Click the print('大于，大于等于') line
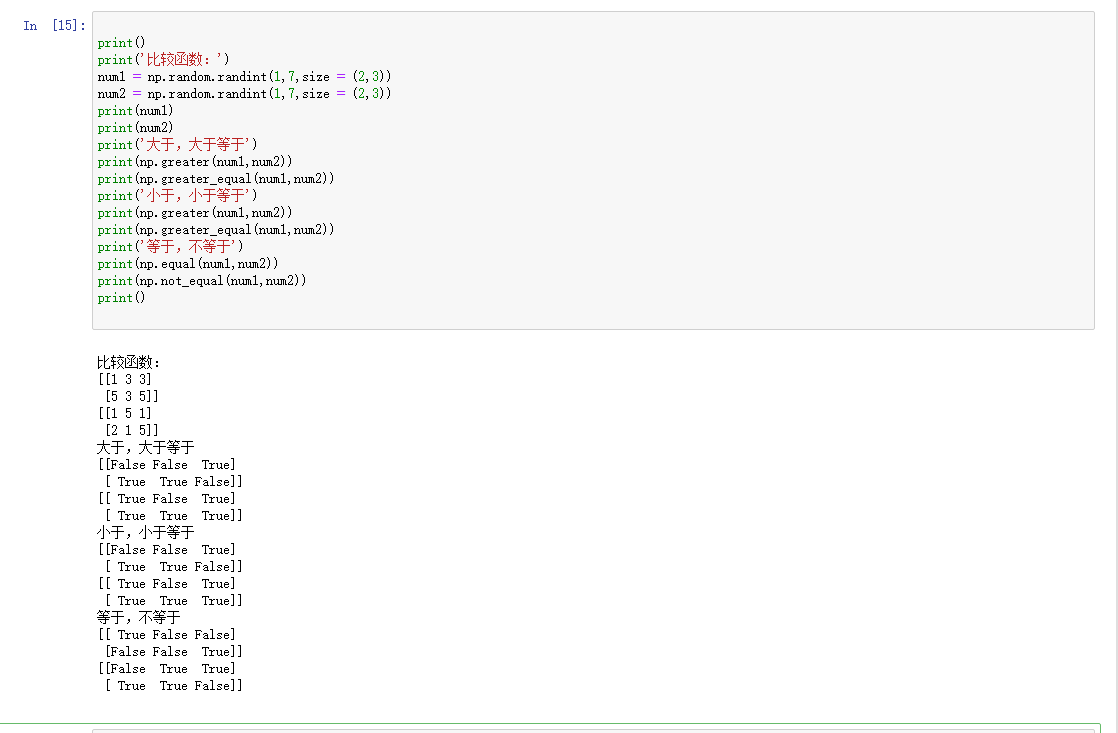 pyautogui.click(x=173, y=144)
